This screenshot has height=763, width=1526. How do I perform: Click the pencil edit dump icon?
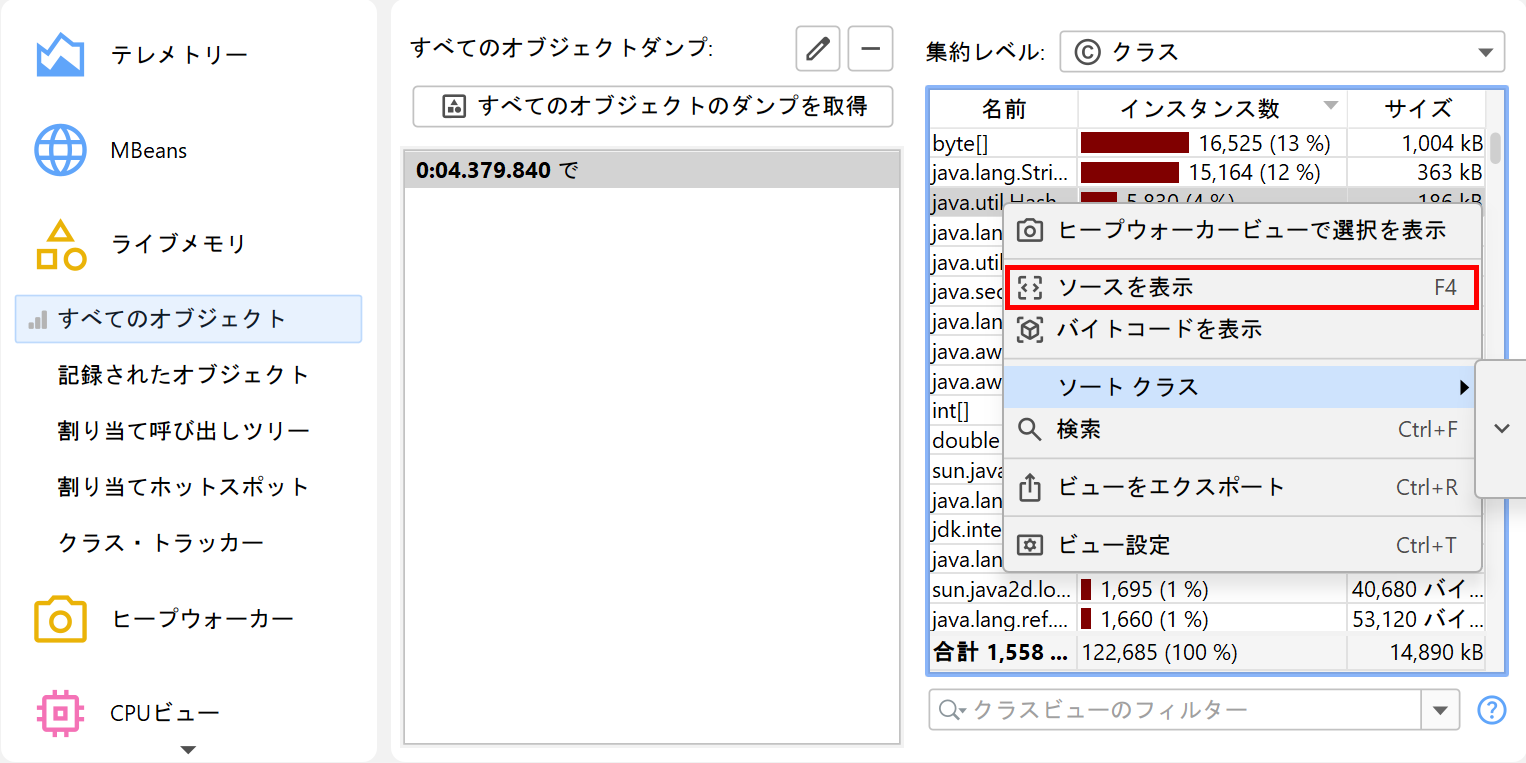[x=818, y=49]
